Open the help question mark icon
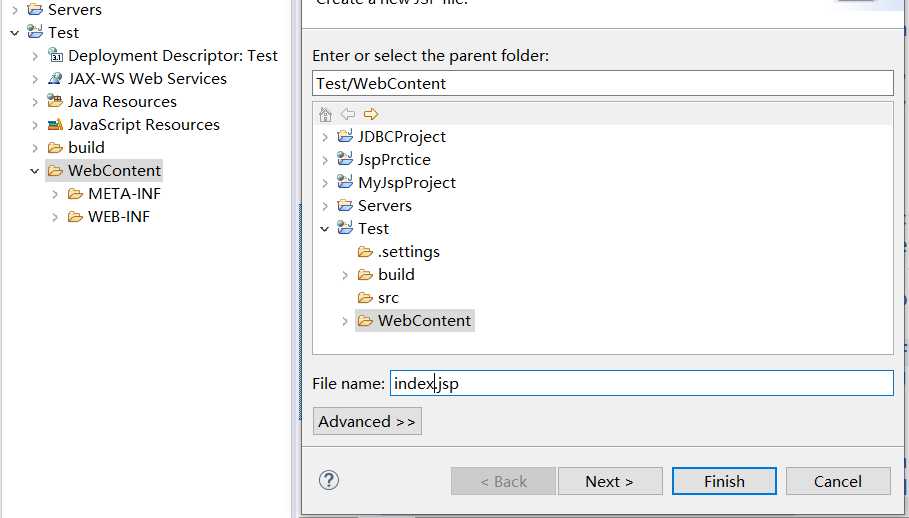The height and width of the screenshot is (518, 909). click(329, 480)
